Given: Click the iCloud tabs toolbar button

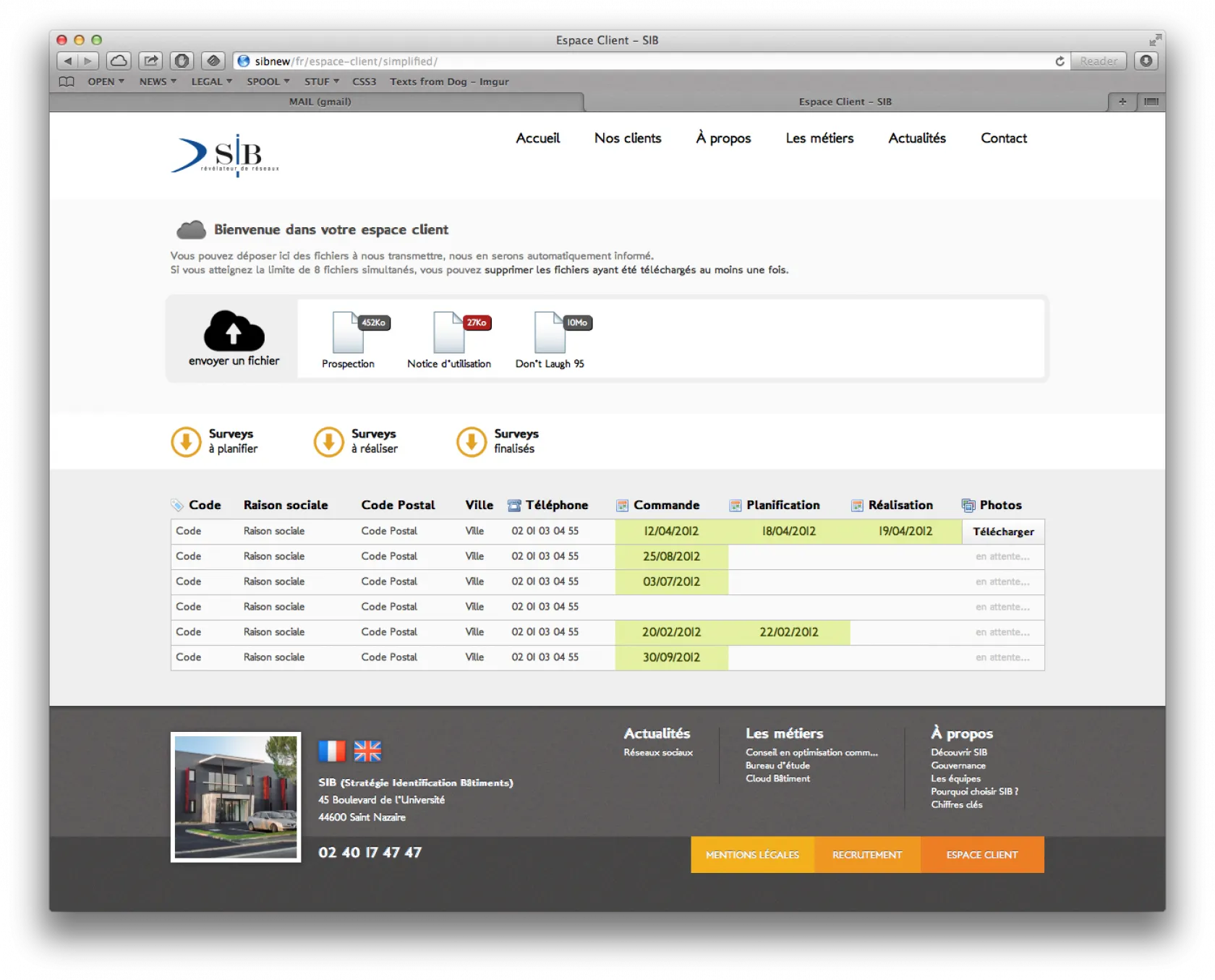Looking at the screenshot, I should [119, 61].
